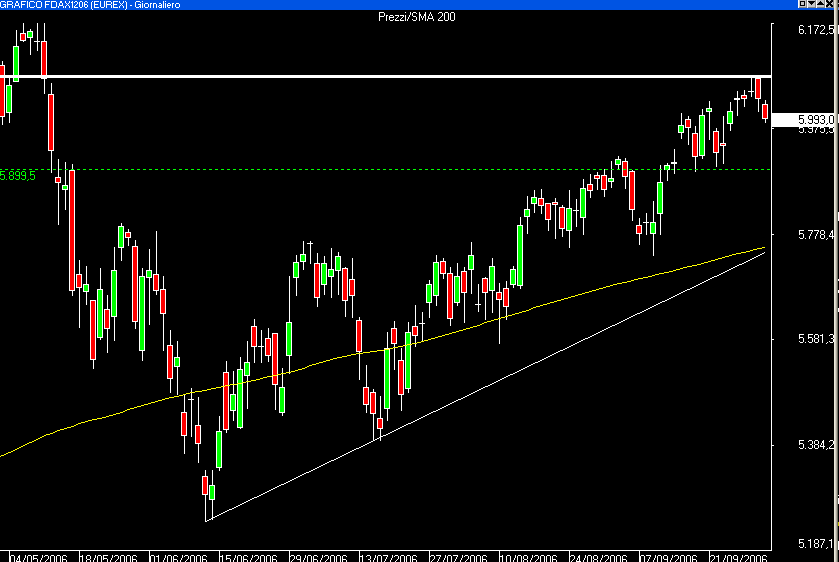Close the FDAX1206 chart window

point(830,4)
